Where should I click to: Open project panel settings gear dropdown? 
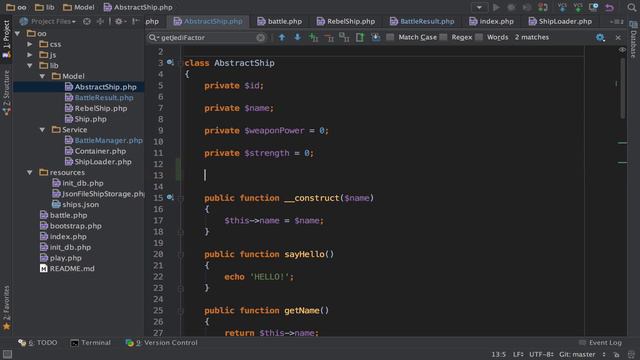click(120, 21)
